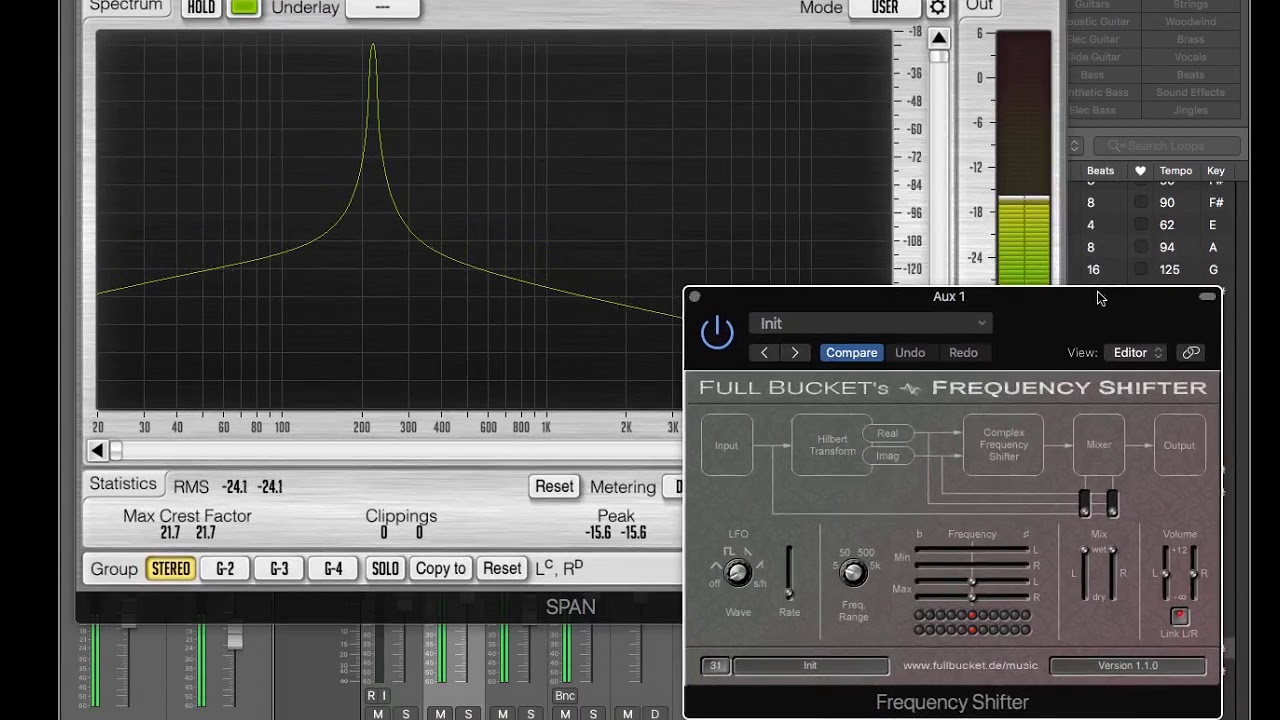This screenshot has height=720, width=1280.
Task: Click the link icon in plugin header
Action: click(1190, 352)
